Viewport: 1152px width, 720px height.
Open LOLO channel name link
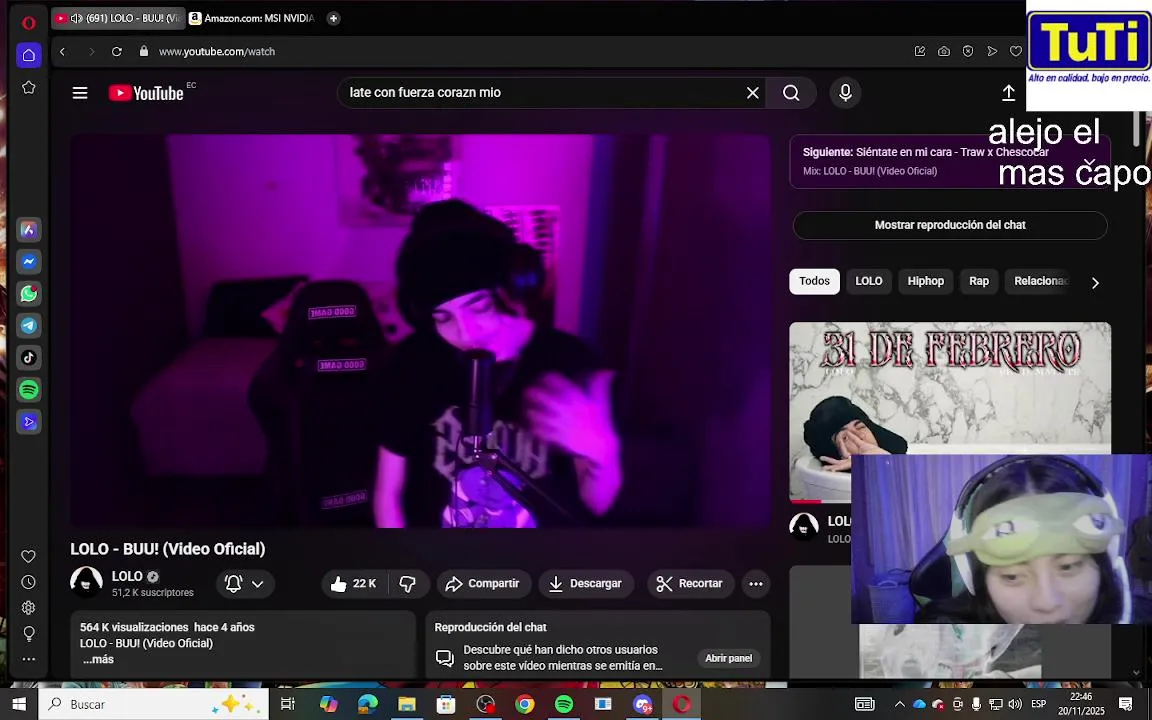[x=127, y=576]
